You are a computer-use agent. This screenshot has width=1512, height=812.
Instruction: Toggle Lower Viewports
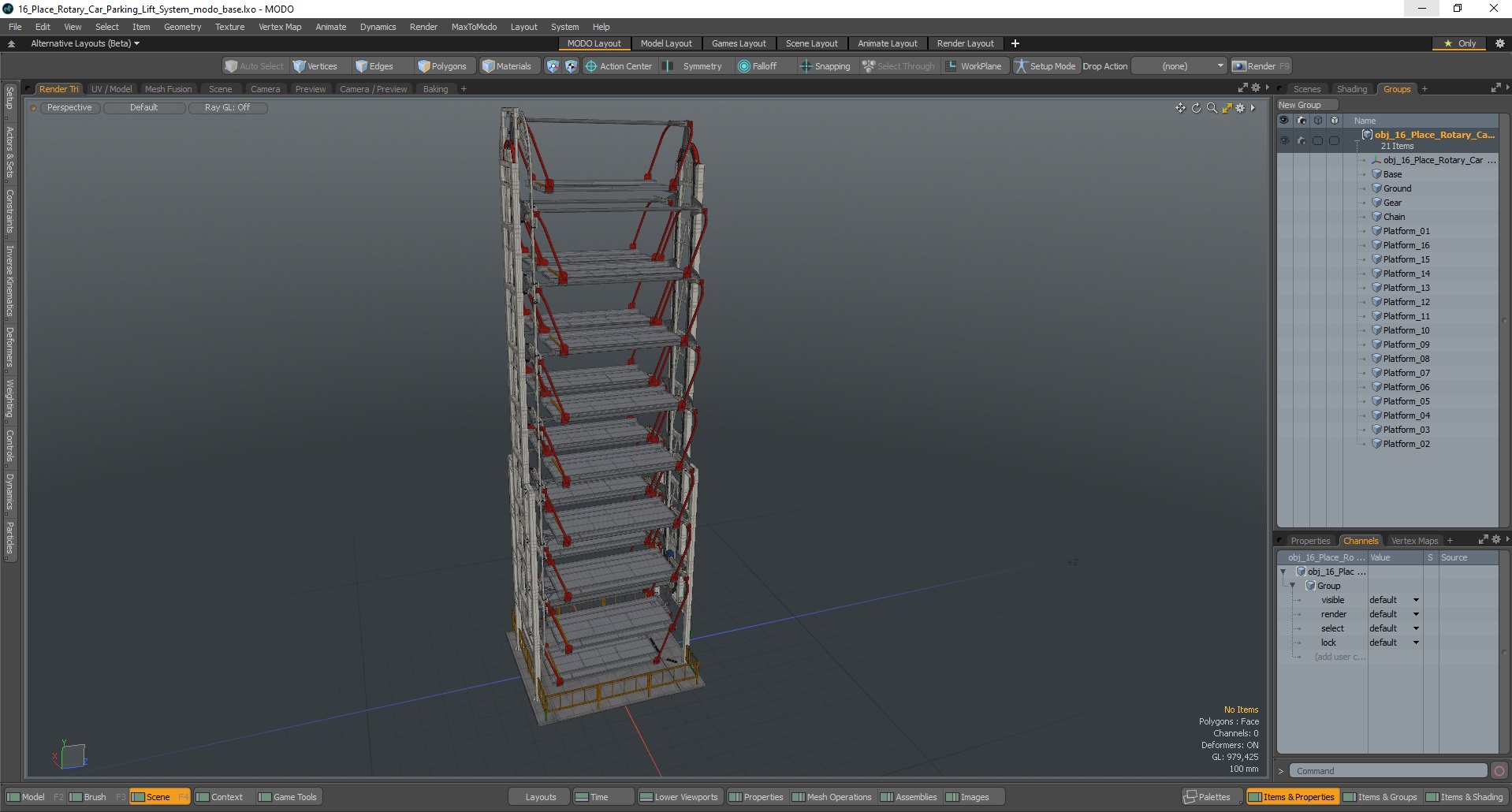[679, 797]
